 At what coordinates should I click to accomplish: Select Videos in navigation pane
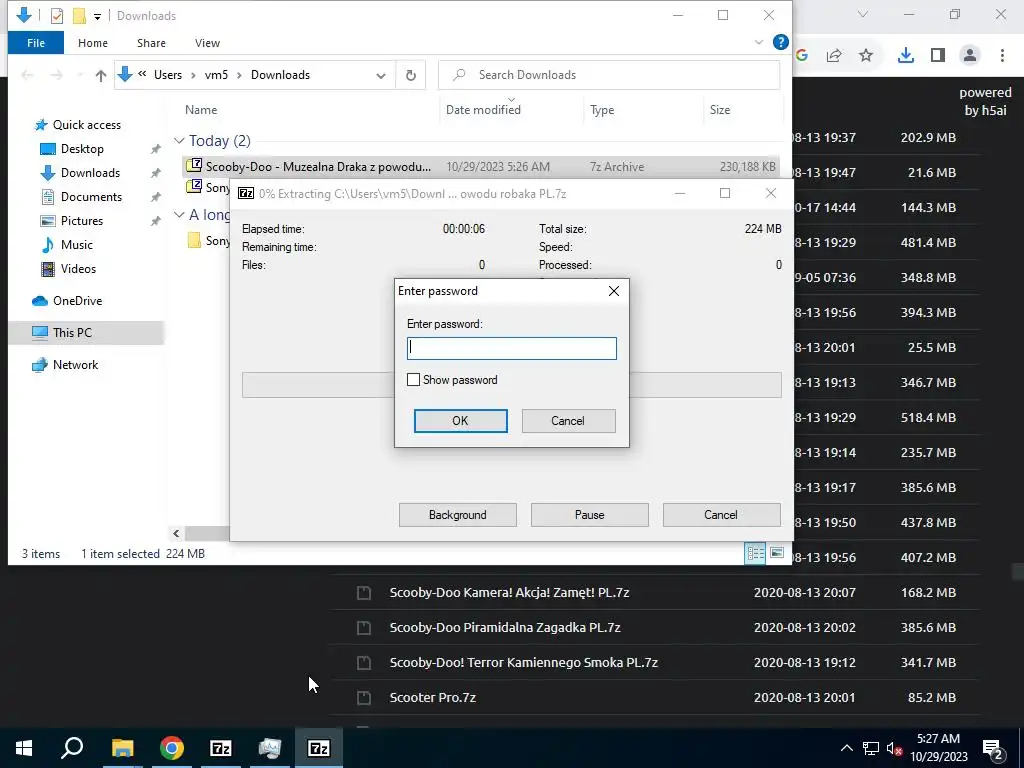78,269
